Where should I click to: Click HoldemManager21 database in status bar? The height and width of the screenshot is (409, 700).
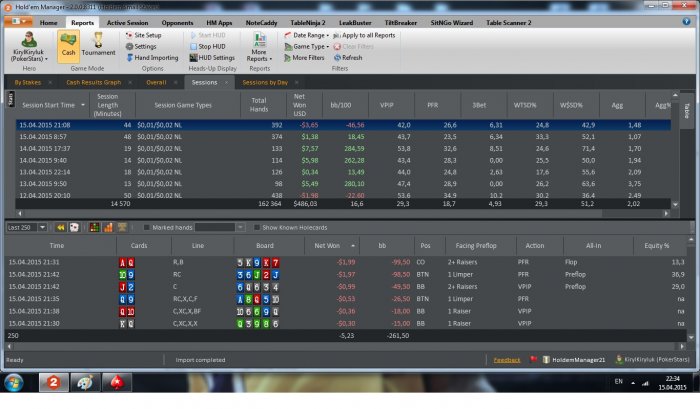[x=574, y=360]
